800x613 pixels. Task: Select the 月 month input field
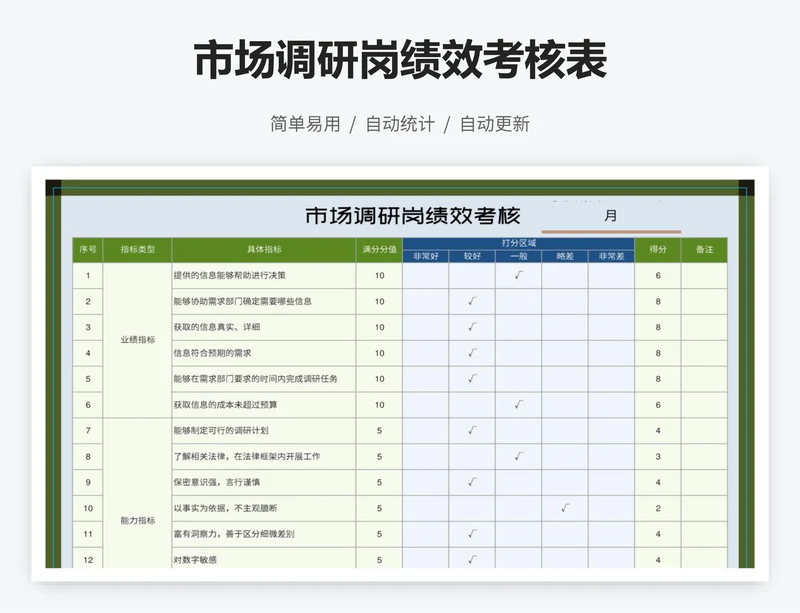point(611,216)
